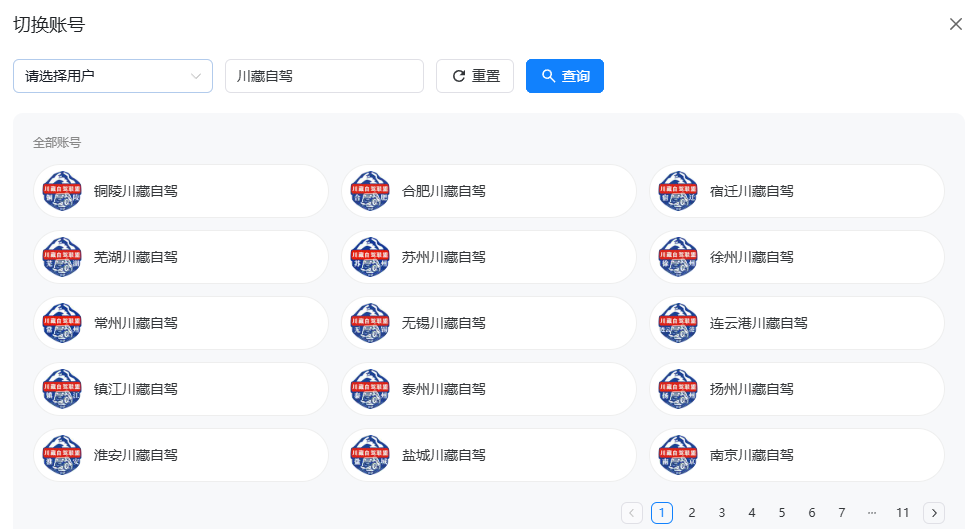Screen dimensions: 975x529
Task: Select the 泰州川藏自驾 account name
Action: (x=443, y=389)
